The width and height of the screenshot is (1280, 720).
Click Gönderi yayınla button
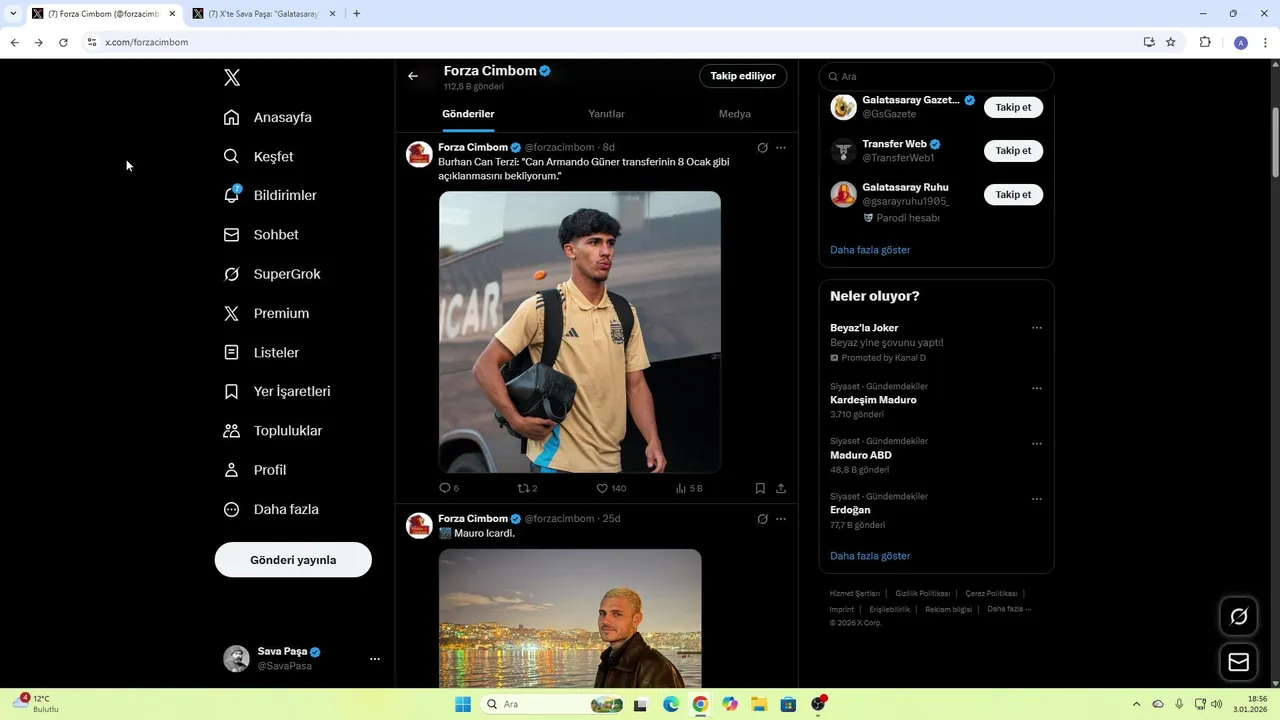pyautogui.click(x=293, y=560)
